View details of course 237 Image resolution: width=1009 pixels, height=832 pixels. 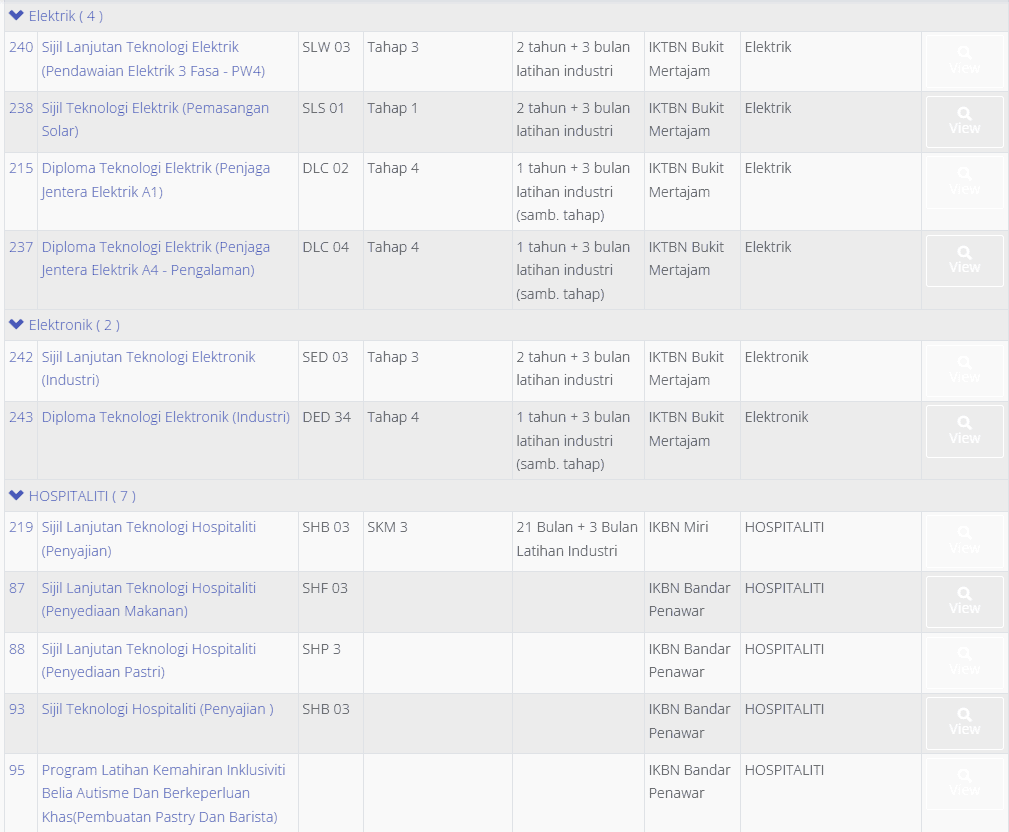(x=964, y=260)
